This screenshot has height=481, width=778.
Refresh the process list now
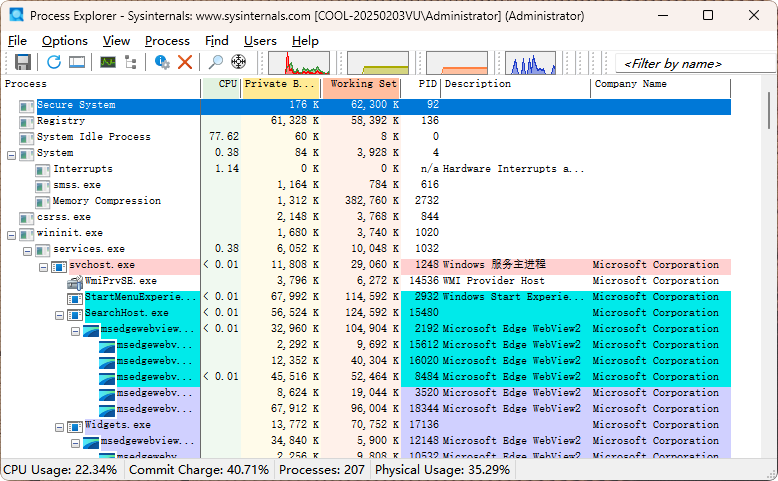click(54, 62)
